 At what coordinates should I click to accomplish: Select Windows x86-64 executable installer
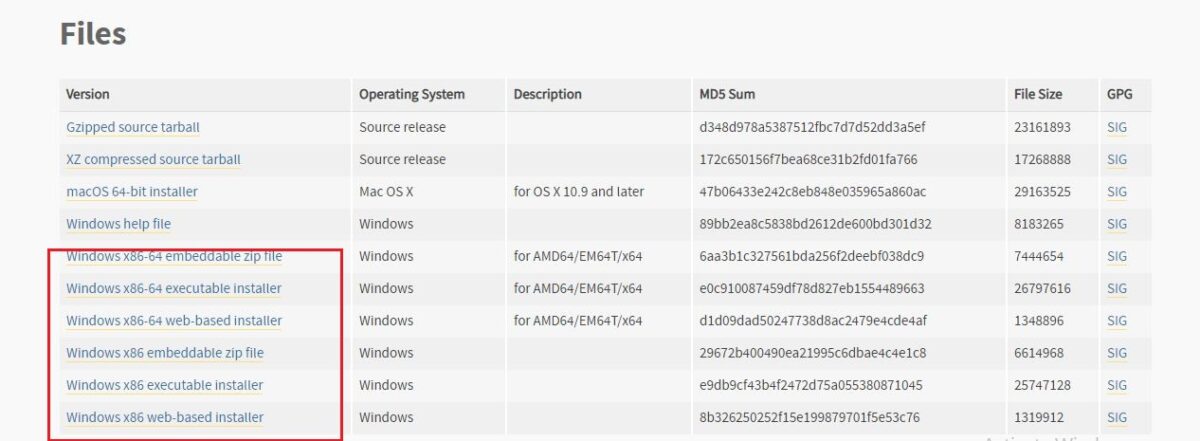point(174,288)
